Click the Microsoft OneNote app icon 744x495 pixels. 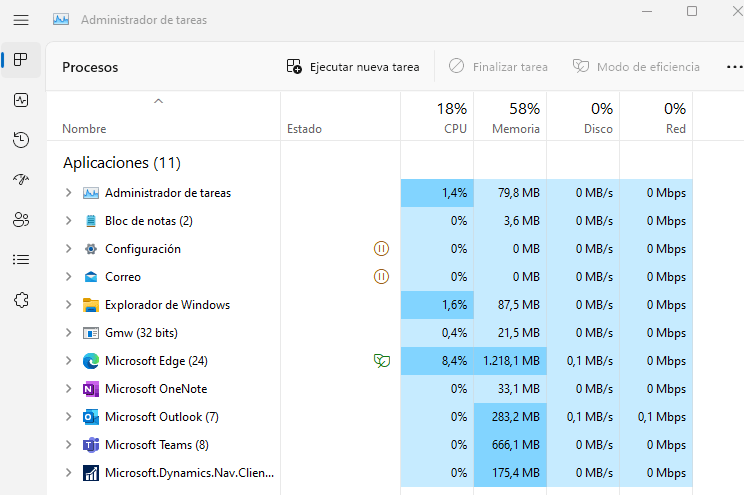click(91, 389)
